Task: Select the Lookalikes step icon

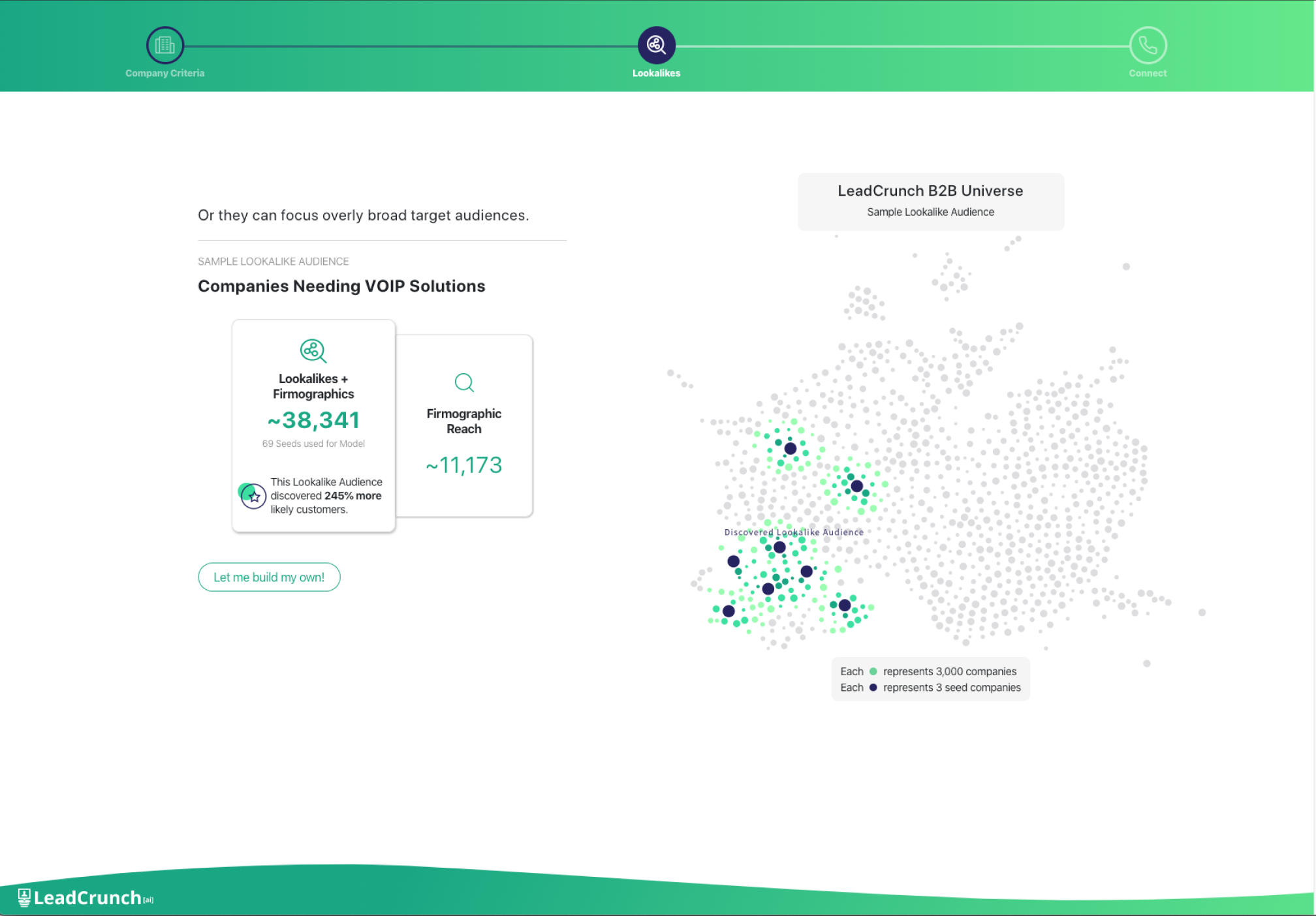Action: click(x=656, y=46)
